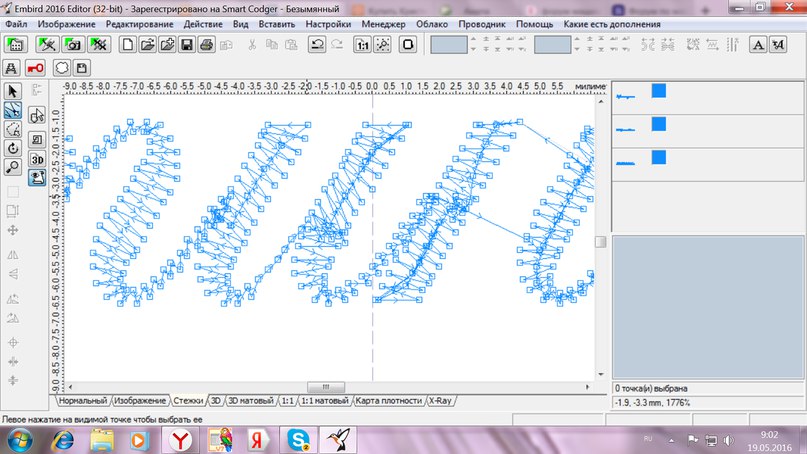Open Skype from the taskbar
Viewport: 807px width, 454px height.
point(296,439)
